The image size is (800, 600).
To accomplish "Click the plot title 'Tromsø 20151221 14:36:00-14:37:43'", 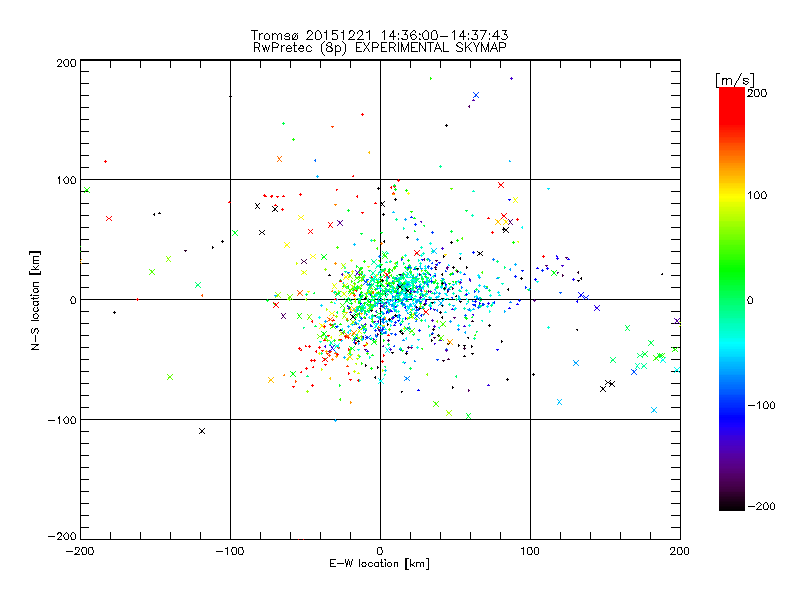I will pyautogui.click(x=379, y=35).
